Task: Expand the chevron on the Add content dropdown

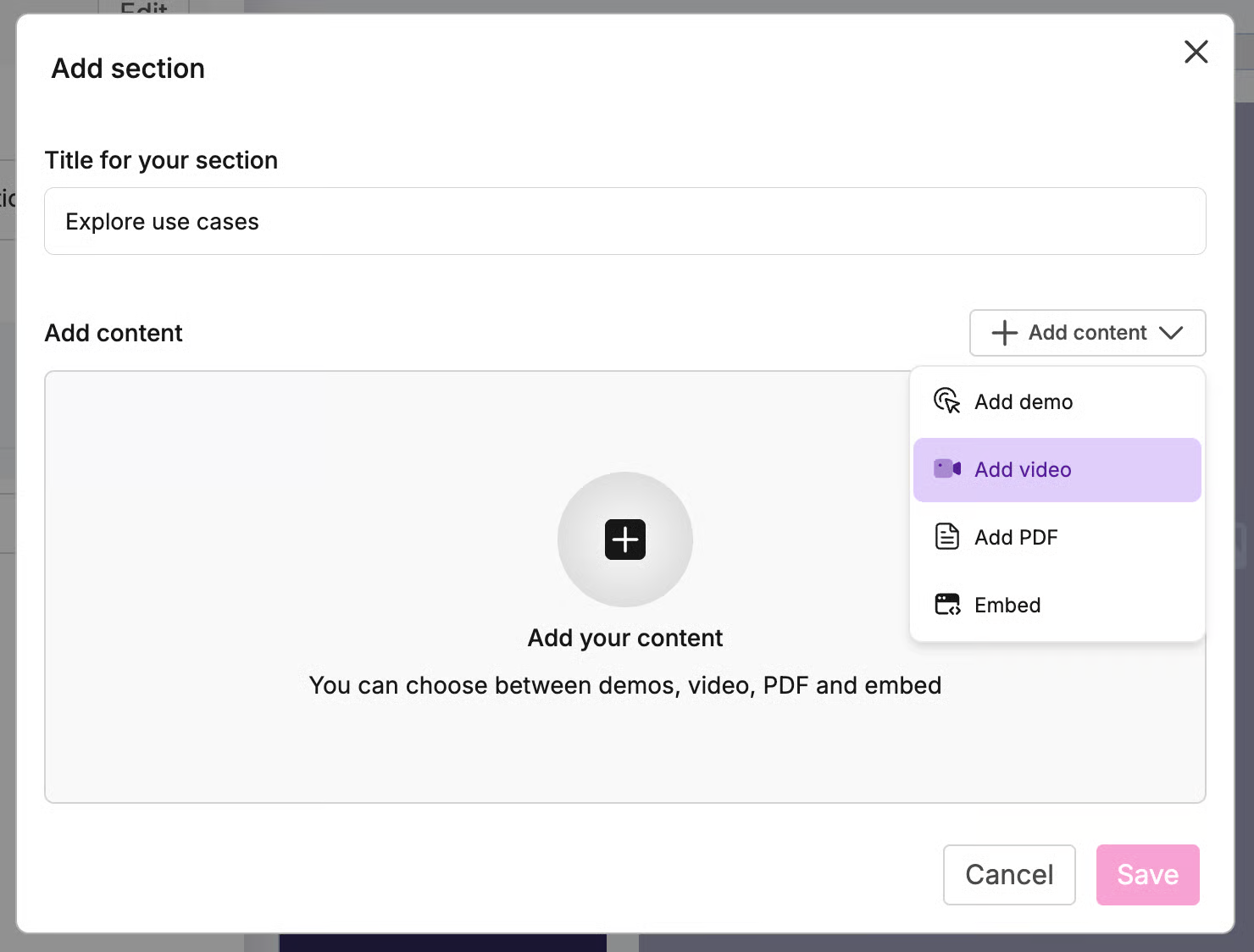Action: click(1171, 333)
